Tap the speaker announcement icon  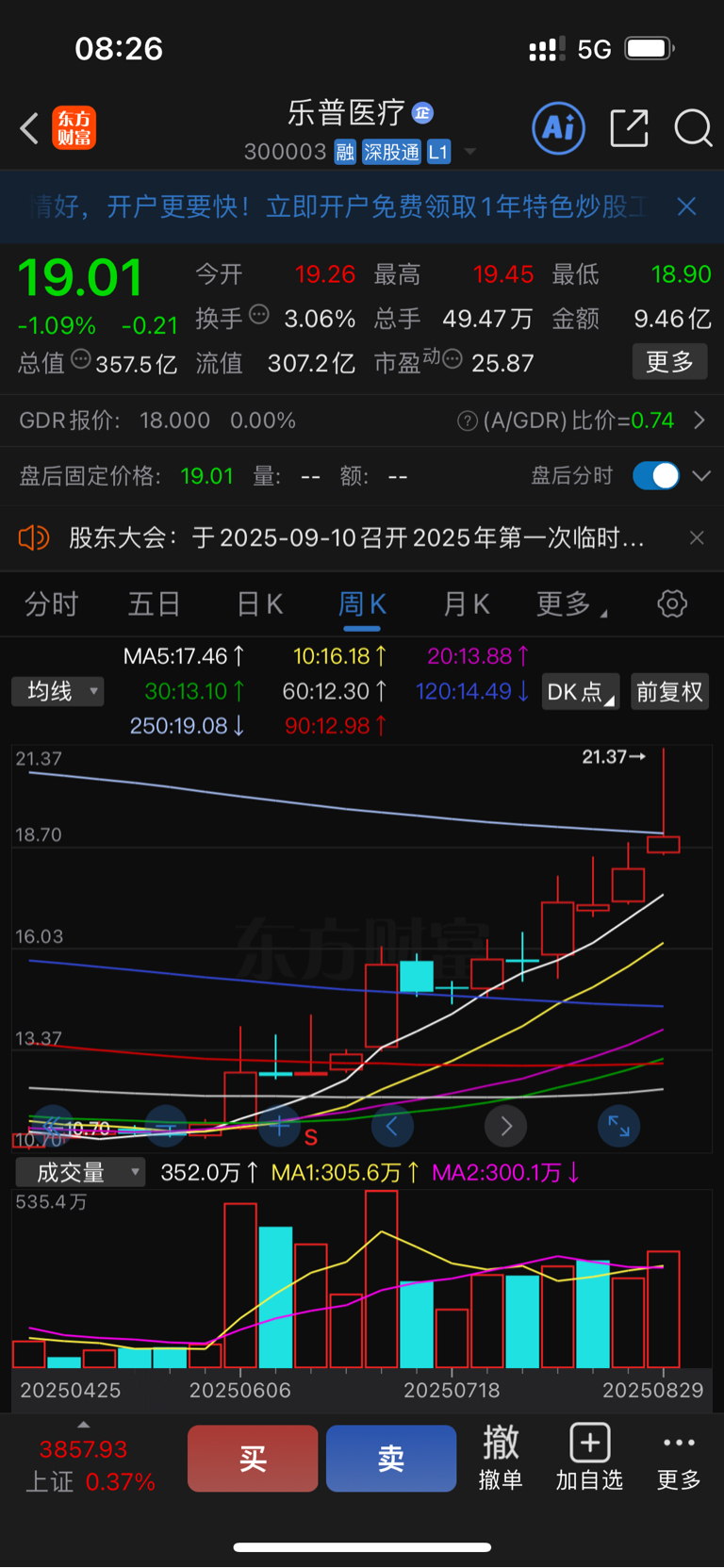click(x=33, y=538)
